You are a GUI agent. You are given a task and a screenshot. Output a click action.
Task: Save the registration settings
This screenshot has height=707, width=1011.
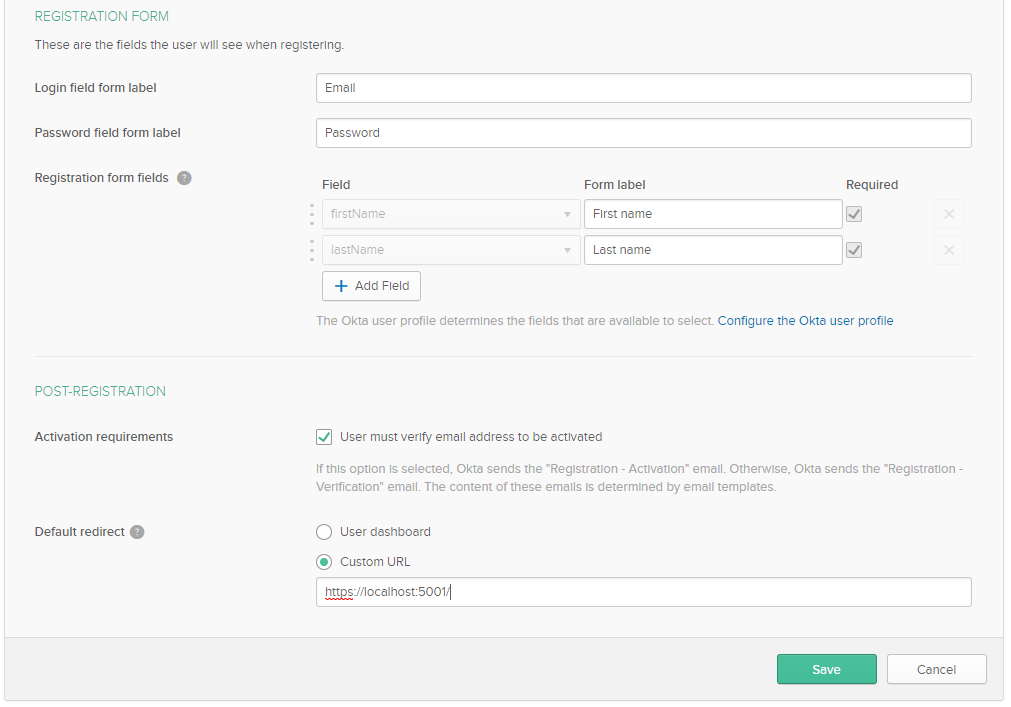click(826, 669)
